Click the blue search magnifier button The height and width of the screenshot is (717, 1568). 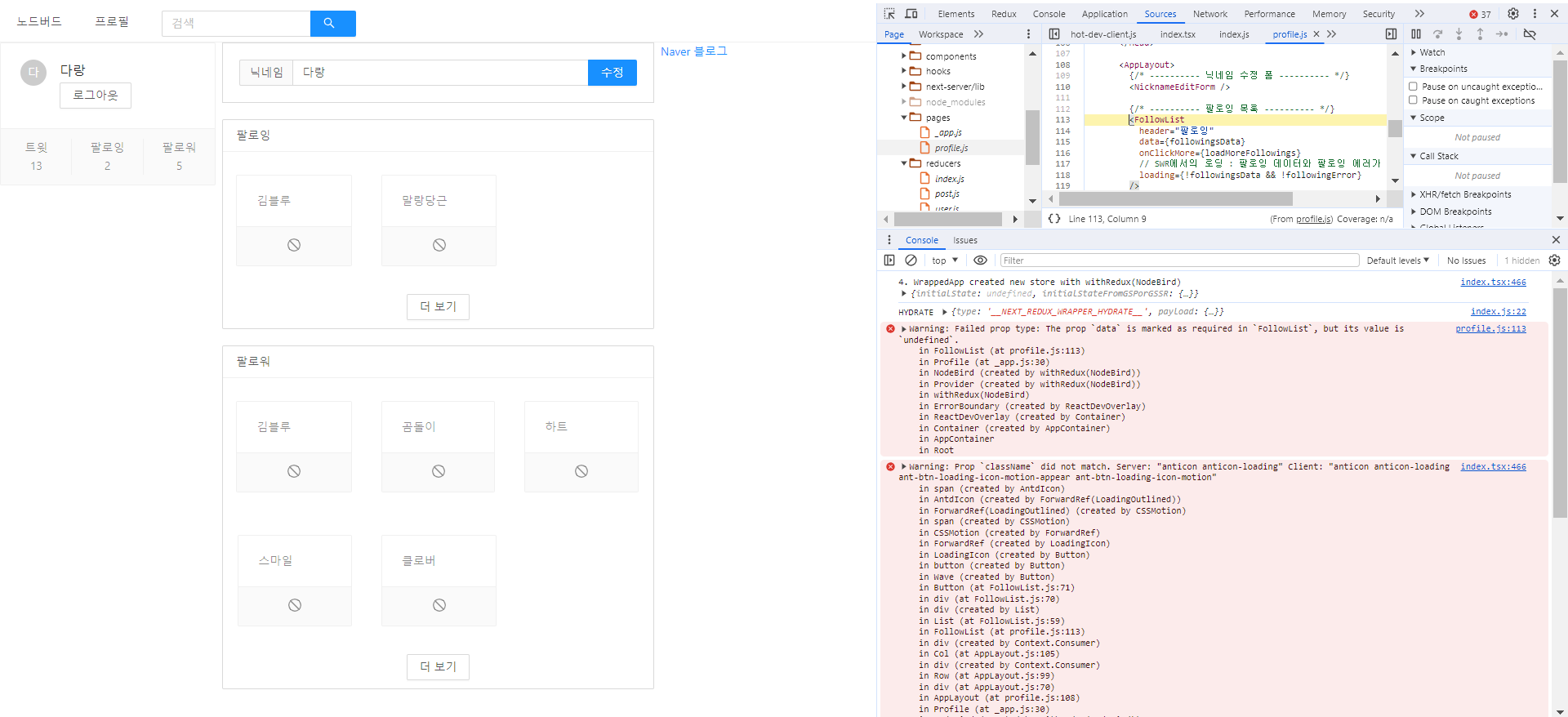coord(333,24)
